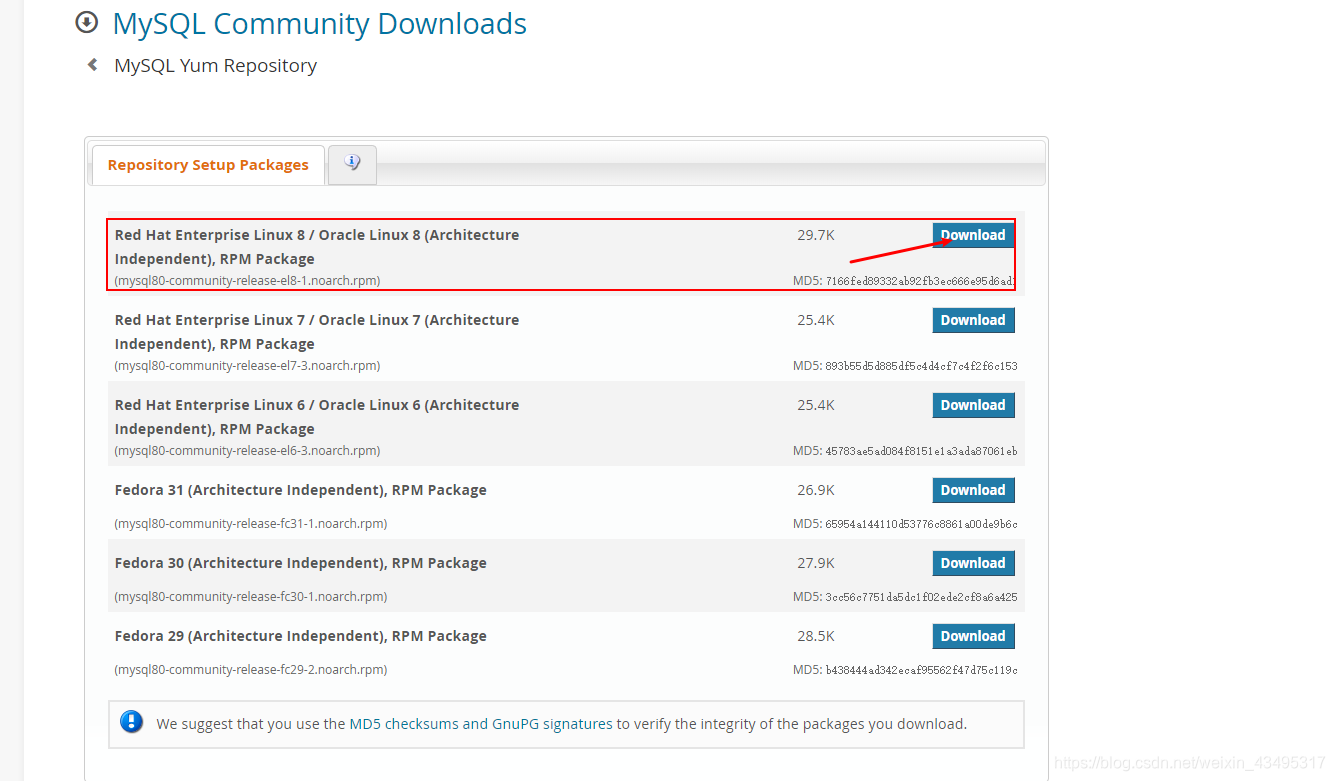Click the MySQL Community Downloads heading

click(320, 23)
